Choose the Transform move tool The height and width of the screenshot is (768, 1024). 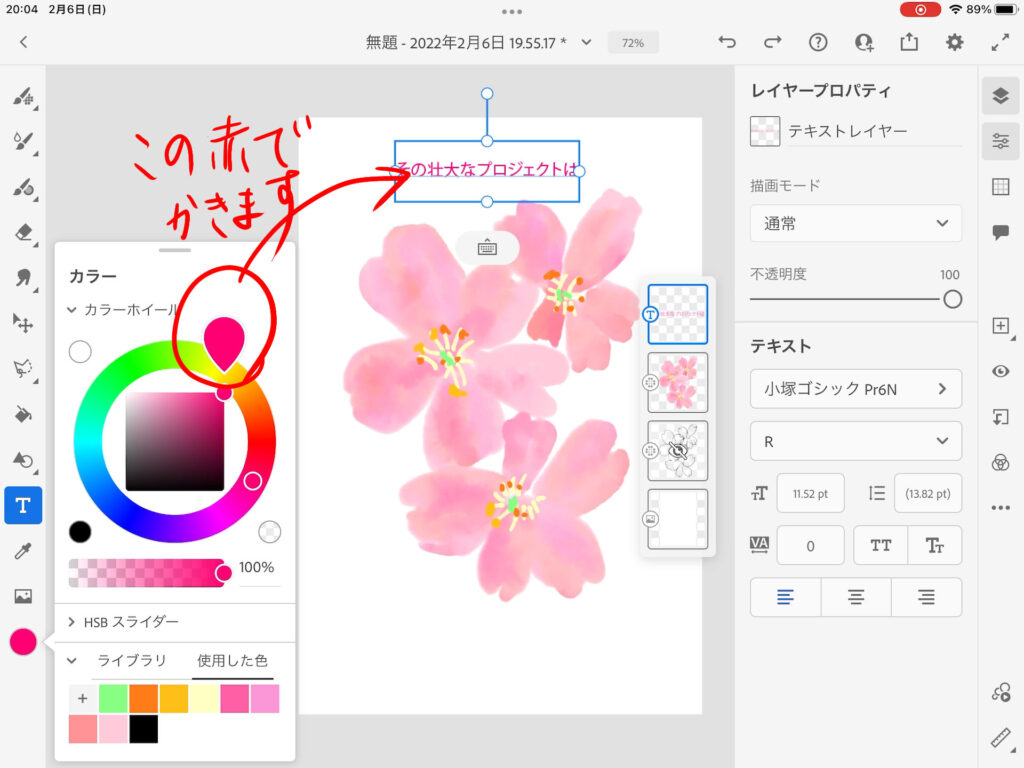(x=23, y=322)
